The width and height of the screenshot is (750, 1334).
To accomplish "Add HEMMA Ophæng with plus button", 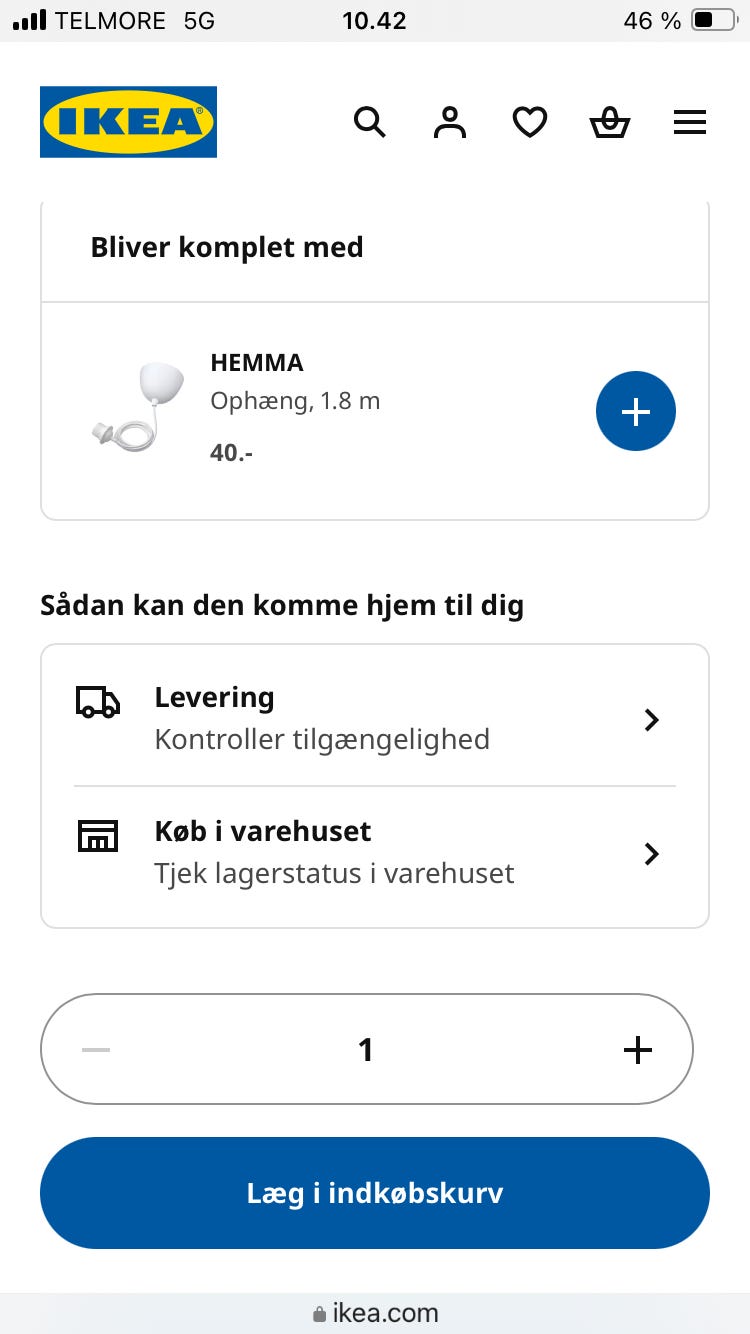I will [636, 411].
